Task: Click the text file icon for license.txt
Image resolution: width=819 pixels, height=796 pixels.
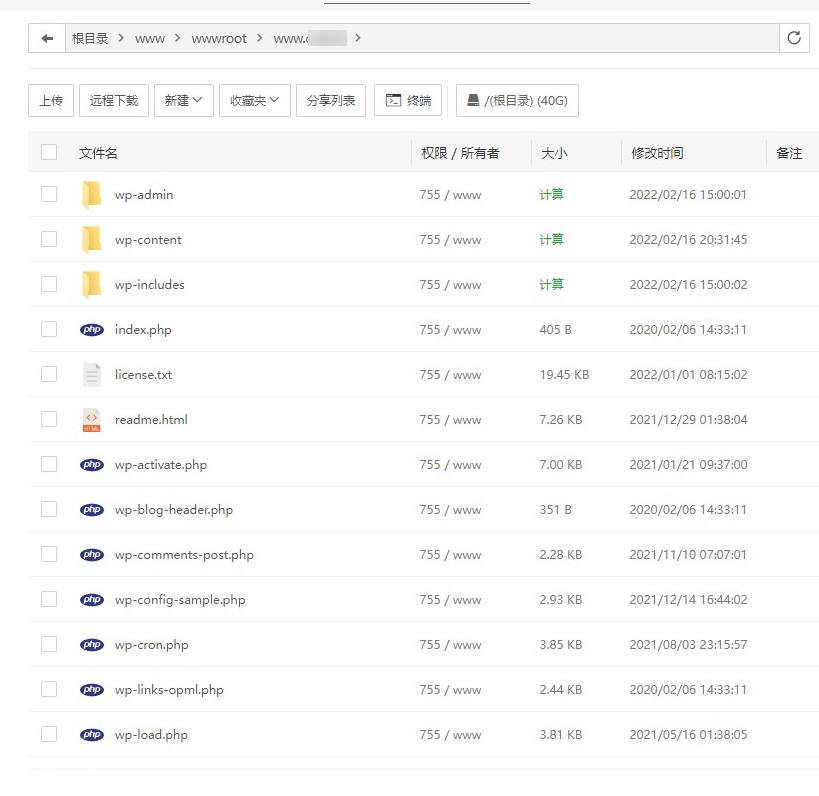Action: [92, 375]
